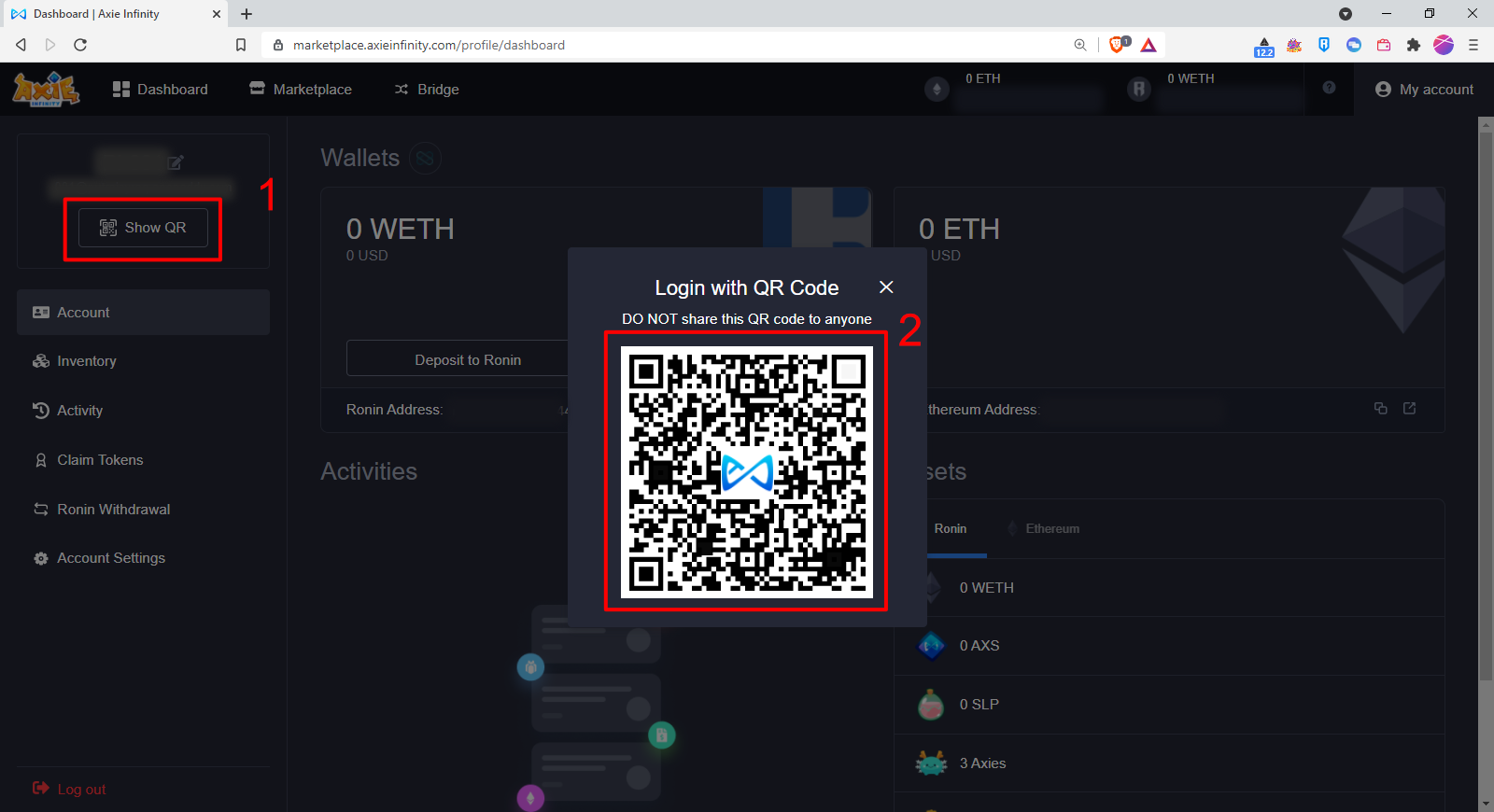Switch to the Ronin assets tab
Viewport: 1494px width, 812px height.
pos(951,528)
